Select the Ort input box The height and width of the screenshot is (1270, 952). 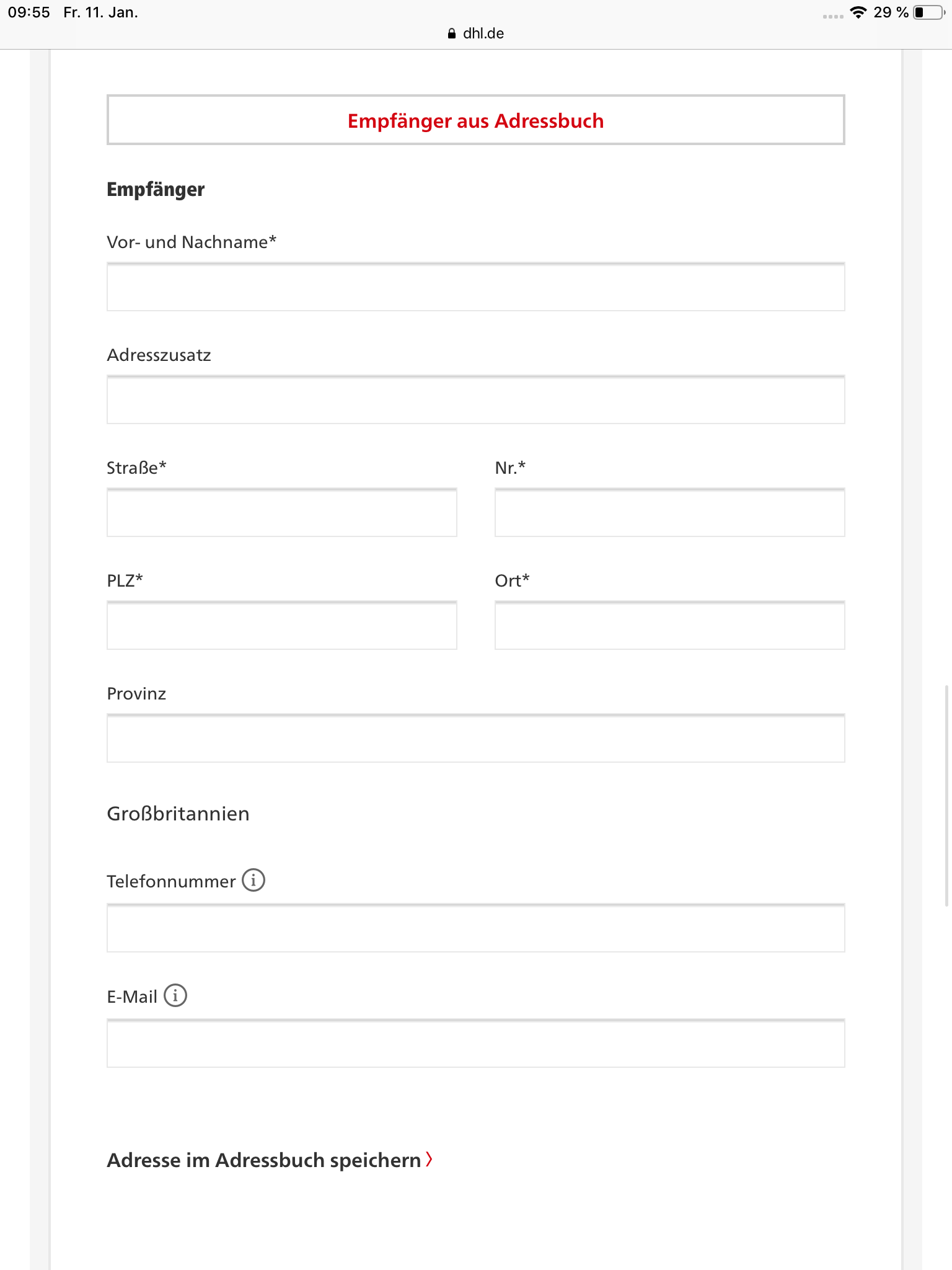coord(669,626)
